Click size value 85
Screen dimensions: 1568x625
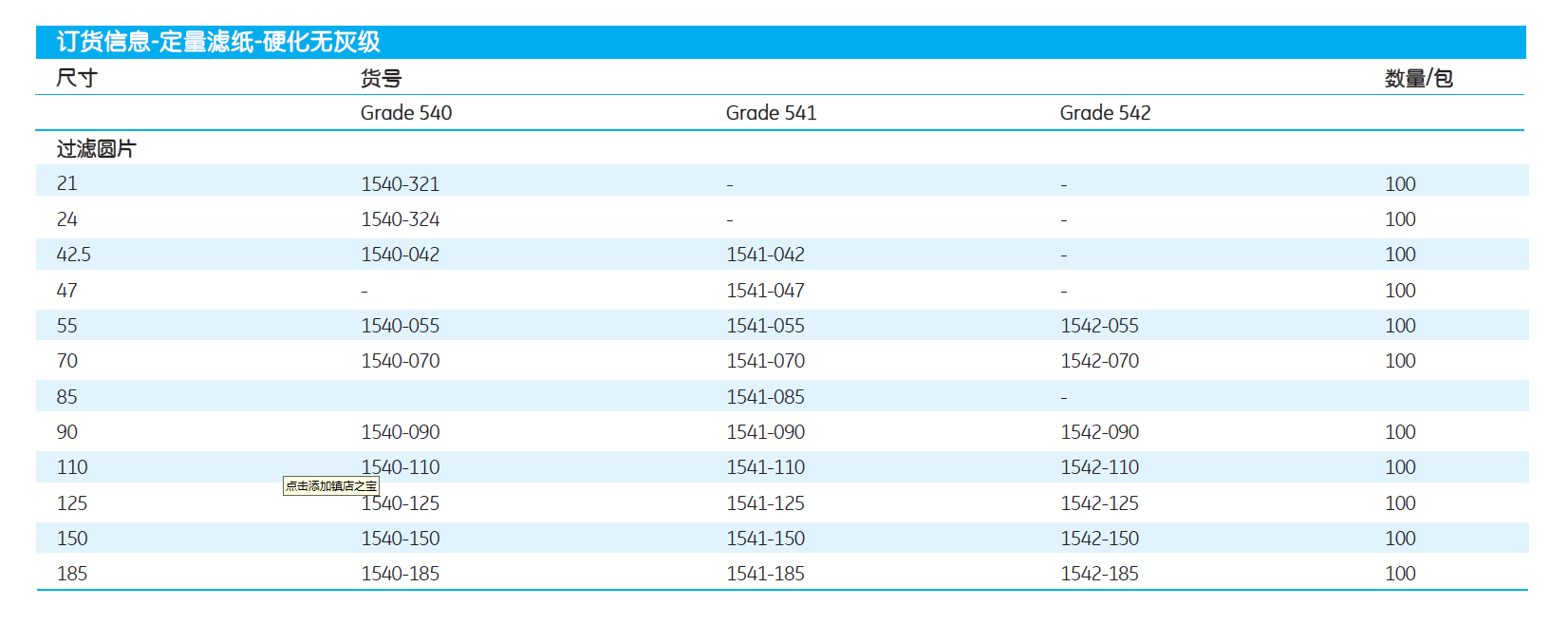(66, 397)
